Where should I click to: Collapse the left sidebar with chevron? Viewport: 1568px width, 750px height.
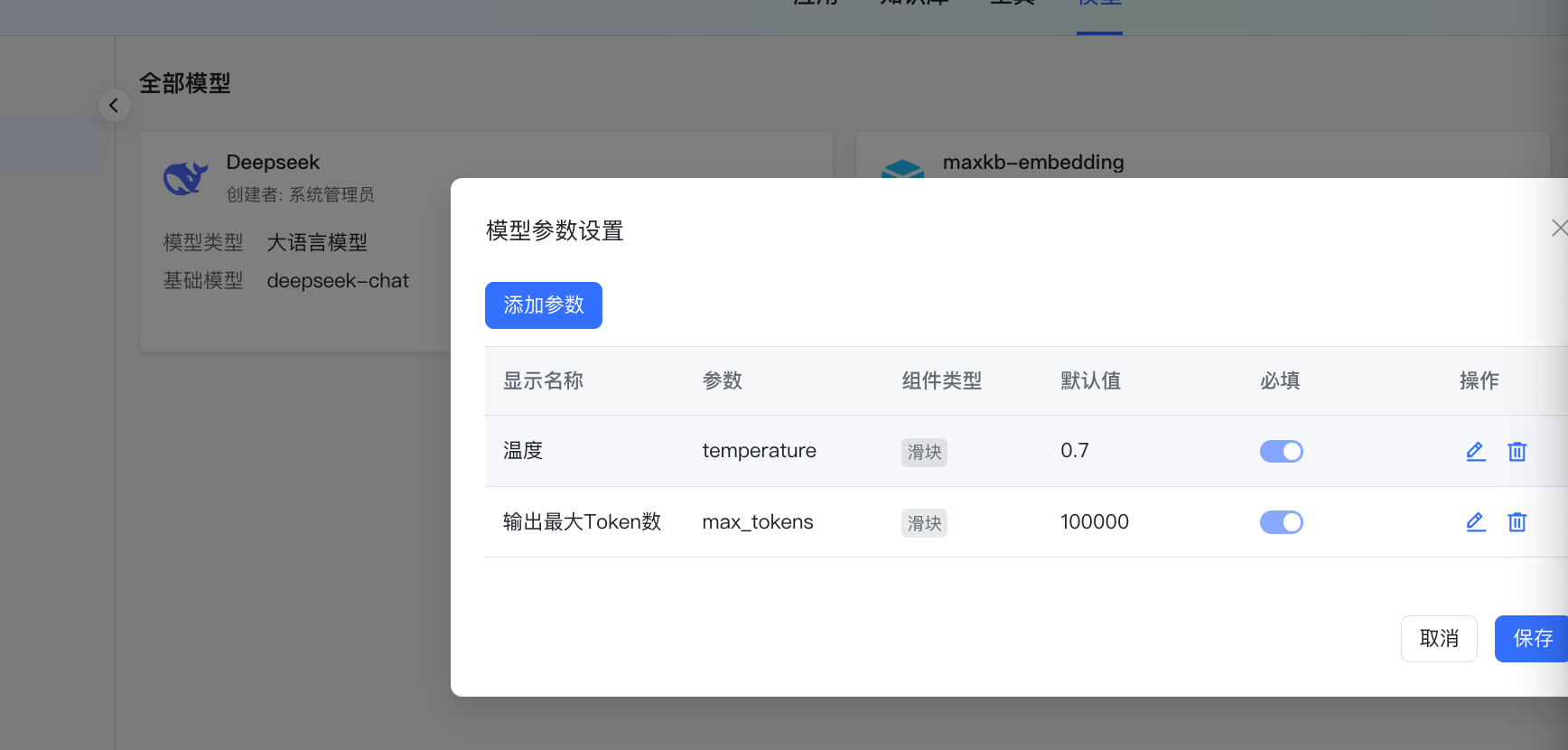[x=114, y=106]
